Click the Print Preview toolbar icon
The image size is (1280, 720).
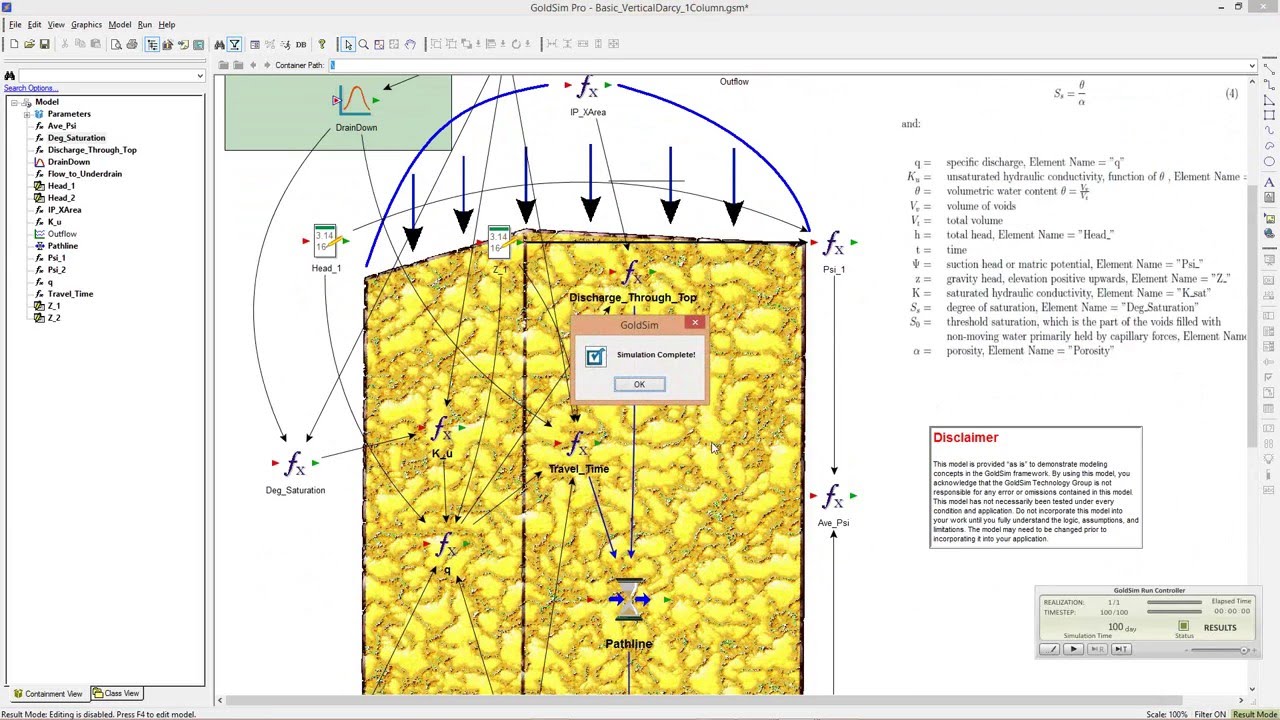coord(116,44)
